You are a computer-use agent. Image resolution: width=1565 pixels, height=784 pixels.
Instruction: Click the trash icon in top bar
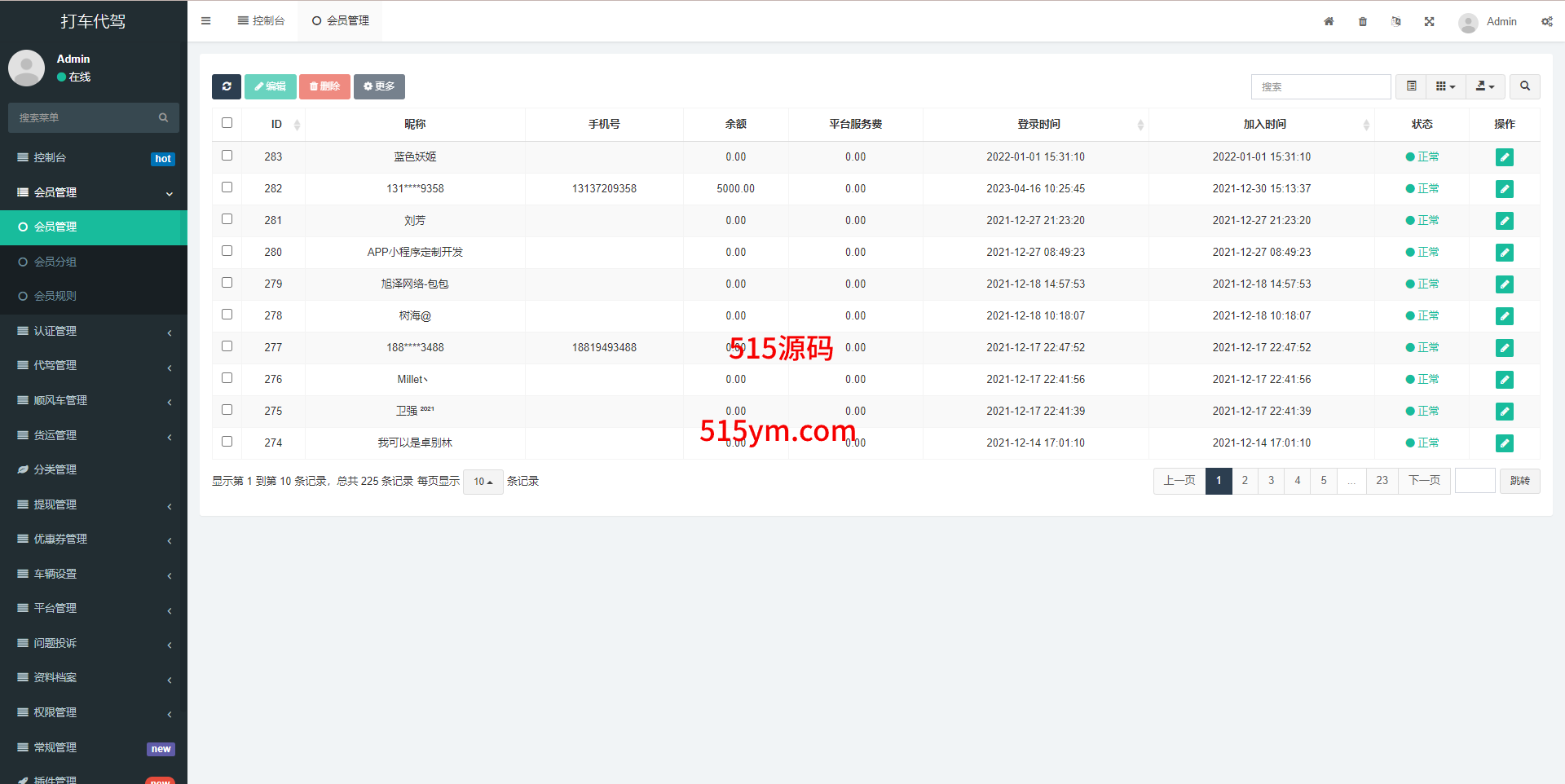(x=1363, y=22)
